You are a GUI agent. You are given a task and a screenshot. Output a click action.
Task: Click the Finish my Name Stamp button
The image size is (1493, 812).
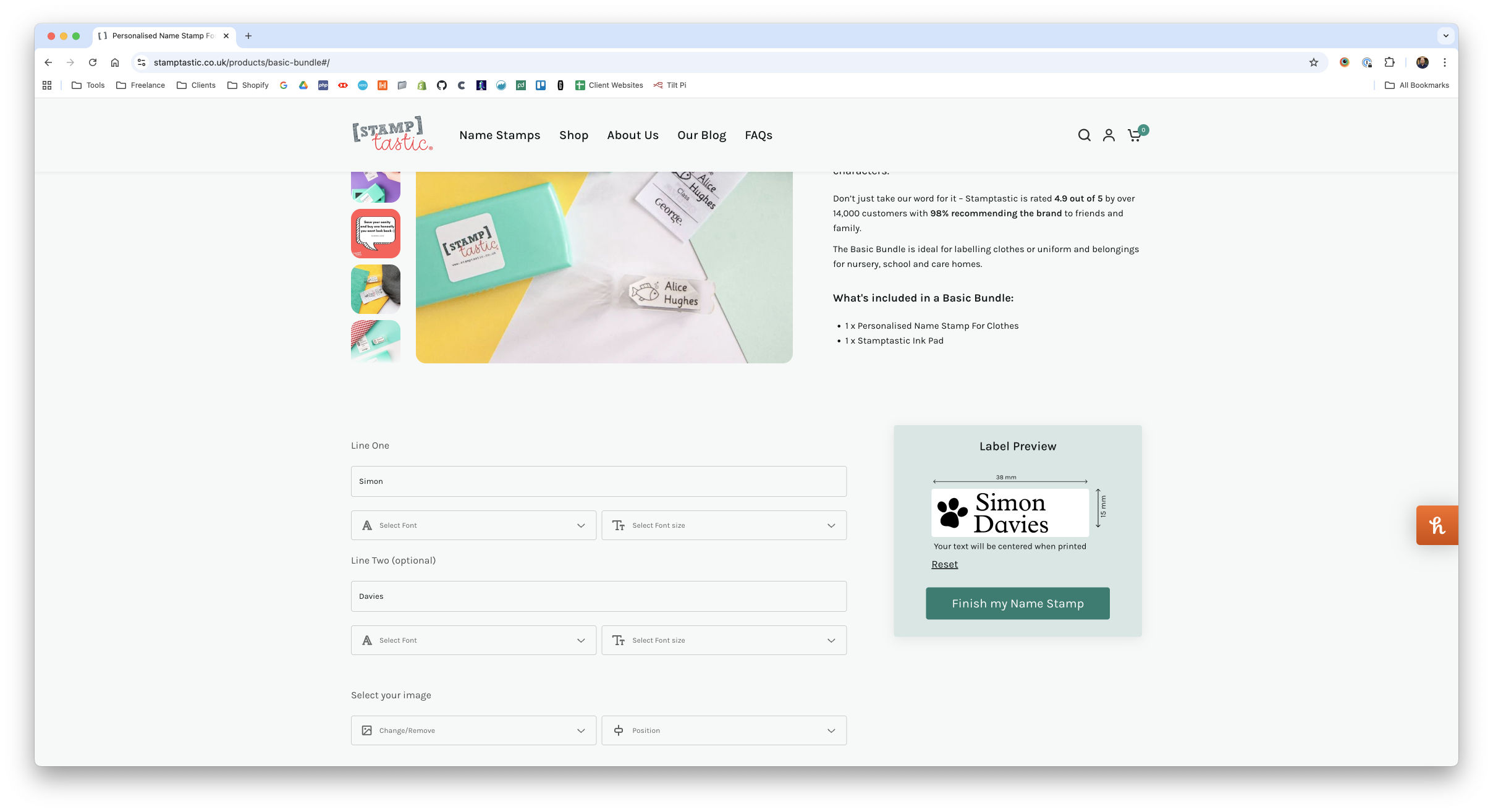tap(1017, 603)
